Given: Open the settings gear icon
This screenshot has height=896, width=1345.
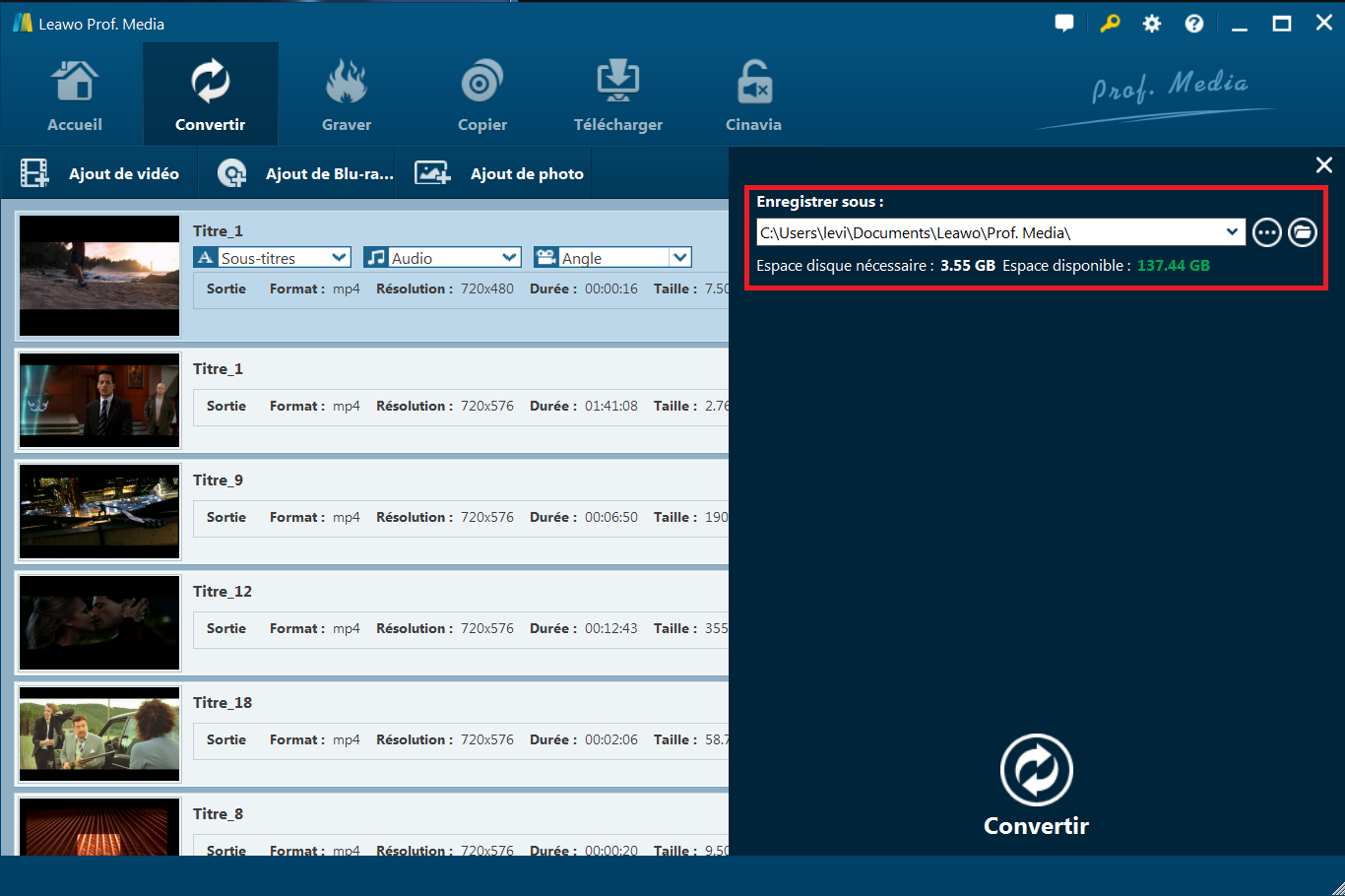Looking at the screenshot, I should pyautogui.click(x=1152, y=24).
